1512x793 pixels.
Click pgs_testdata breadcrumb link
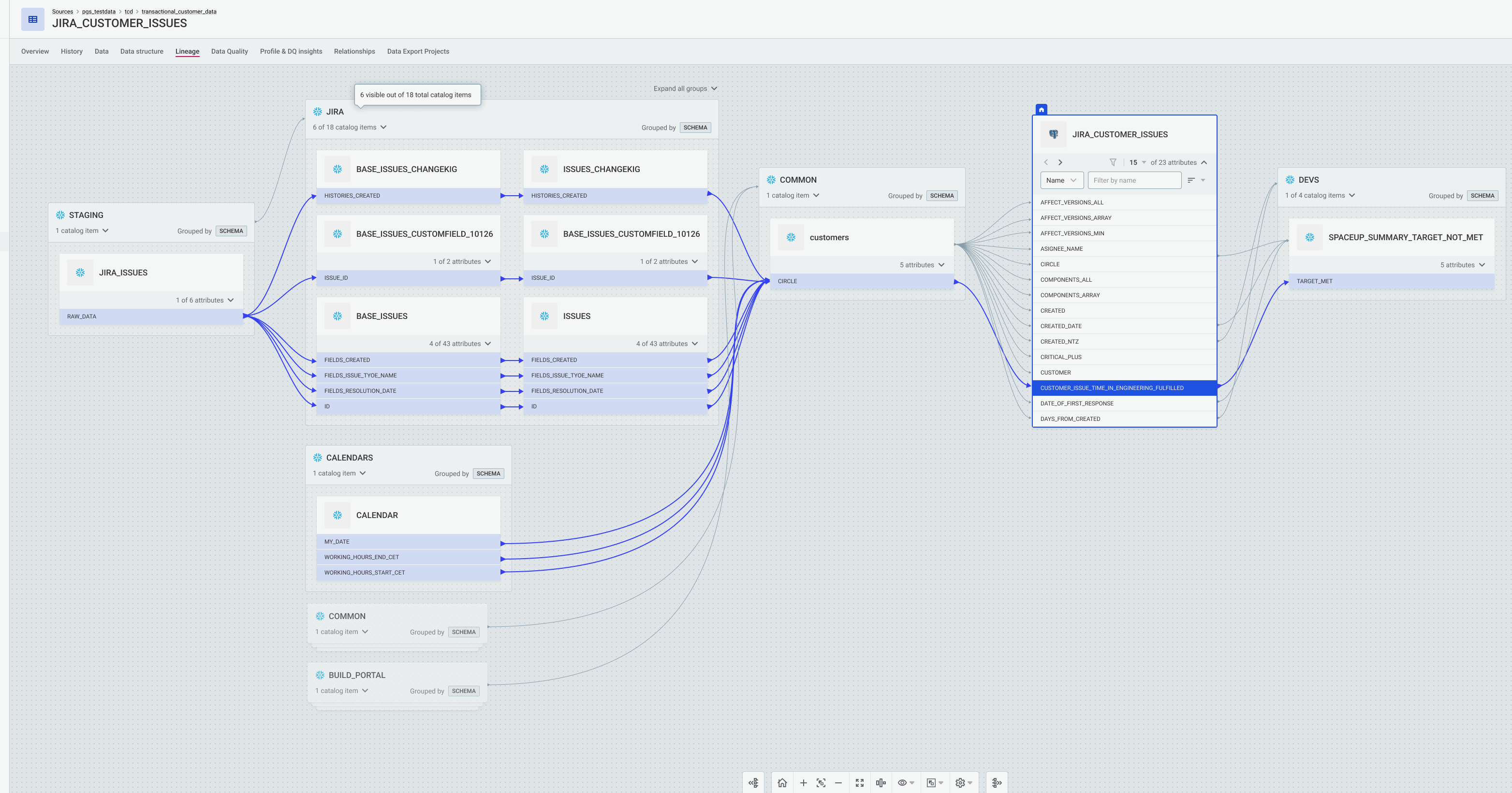tap(99, 12)
